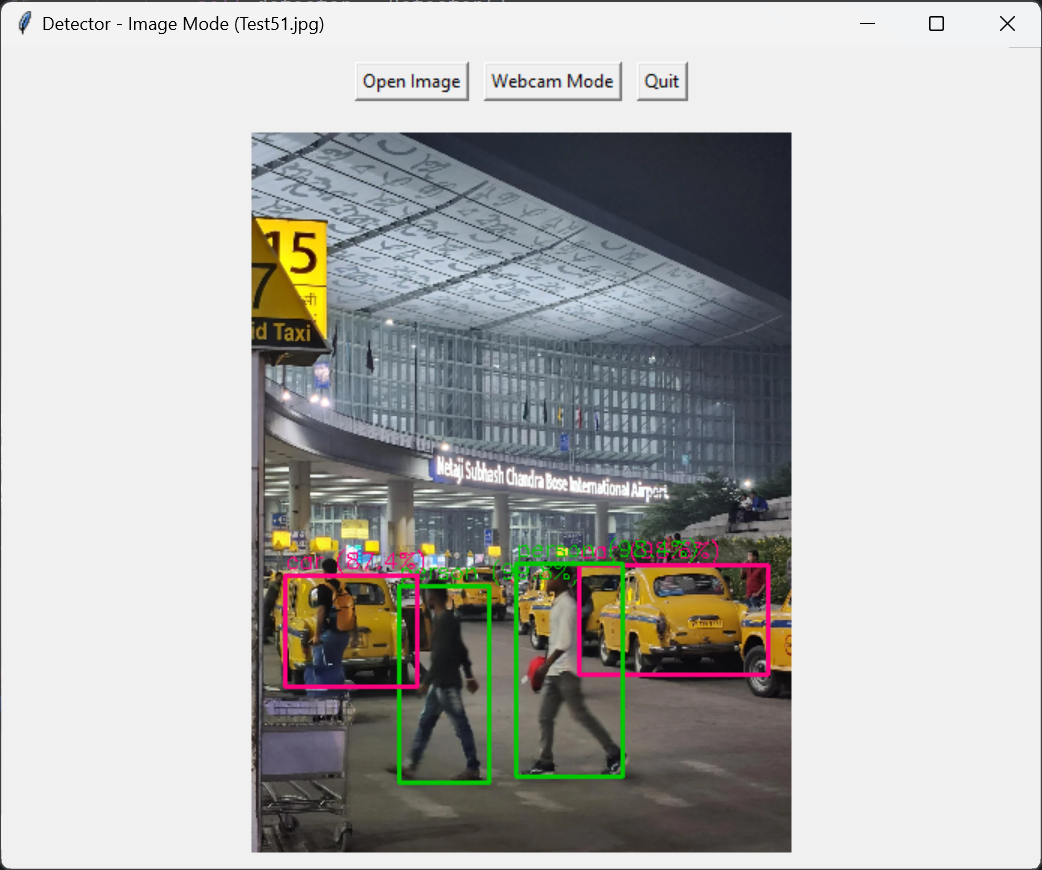Click the Open Image button
This screenshot has height=870, width=1042.
pos(411,81)
